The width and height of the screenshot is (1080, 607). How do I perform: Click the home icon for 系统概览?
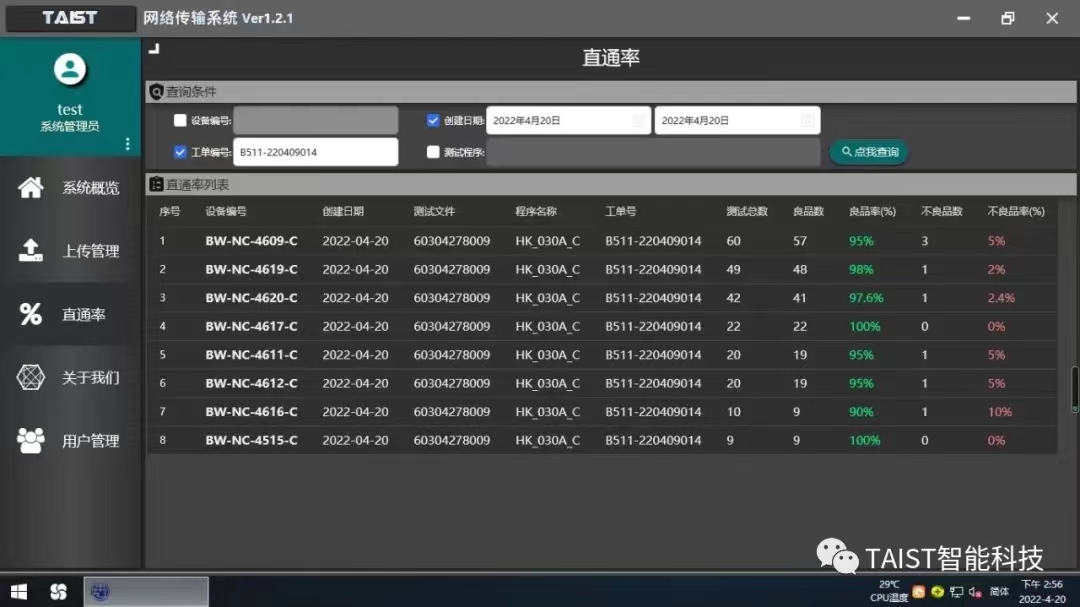(x=30, y=187)
